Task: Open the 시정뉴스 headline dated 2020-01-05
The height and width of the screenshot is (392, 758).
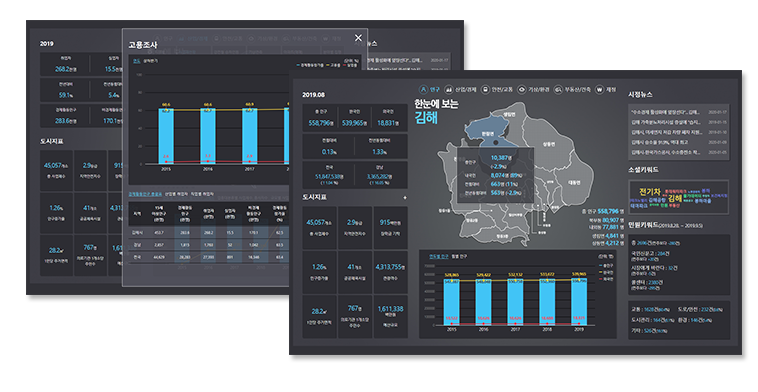Action: pyautogui.click(x=679, y=152)
